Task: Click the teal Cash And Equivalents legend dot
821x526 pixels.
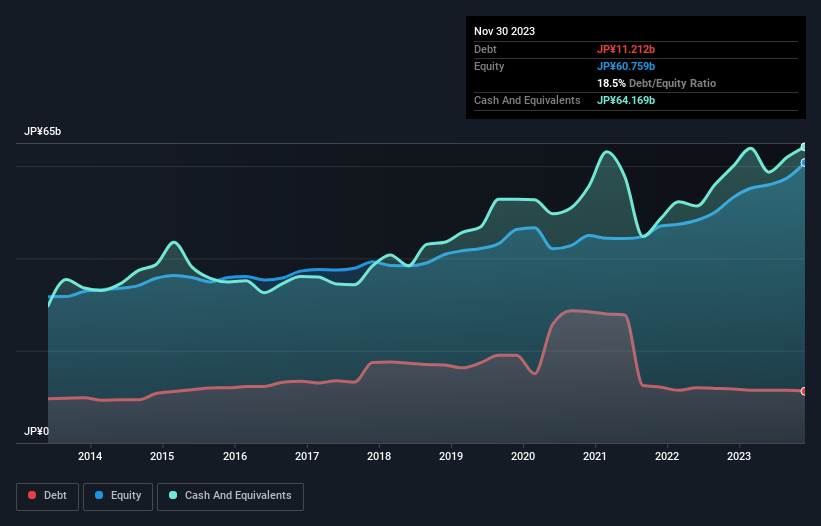Action: (x=173, y=495)
